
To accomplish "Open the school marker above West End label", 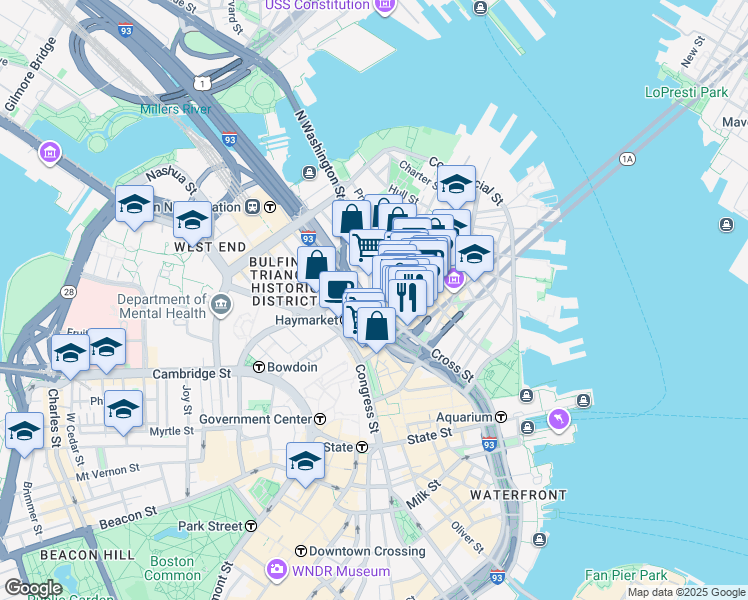I will point(192,220).
